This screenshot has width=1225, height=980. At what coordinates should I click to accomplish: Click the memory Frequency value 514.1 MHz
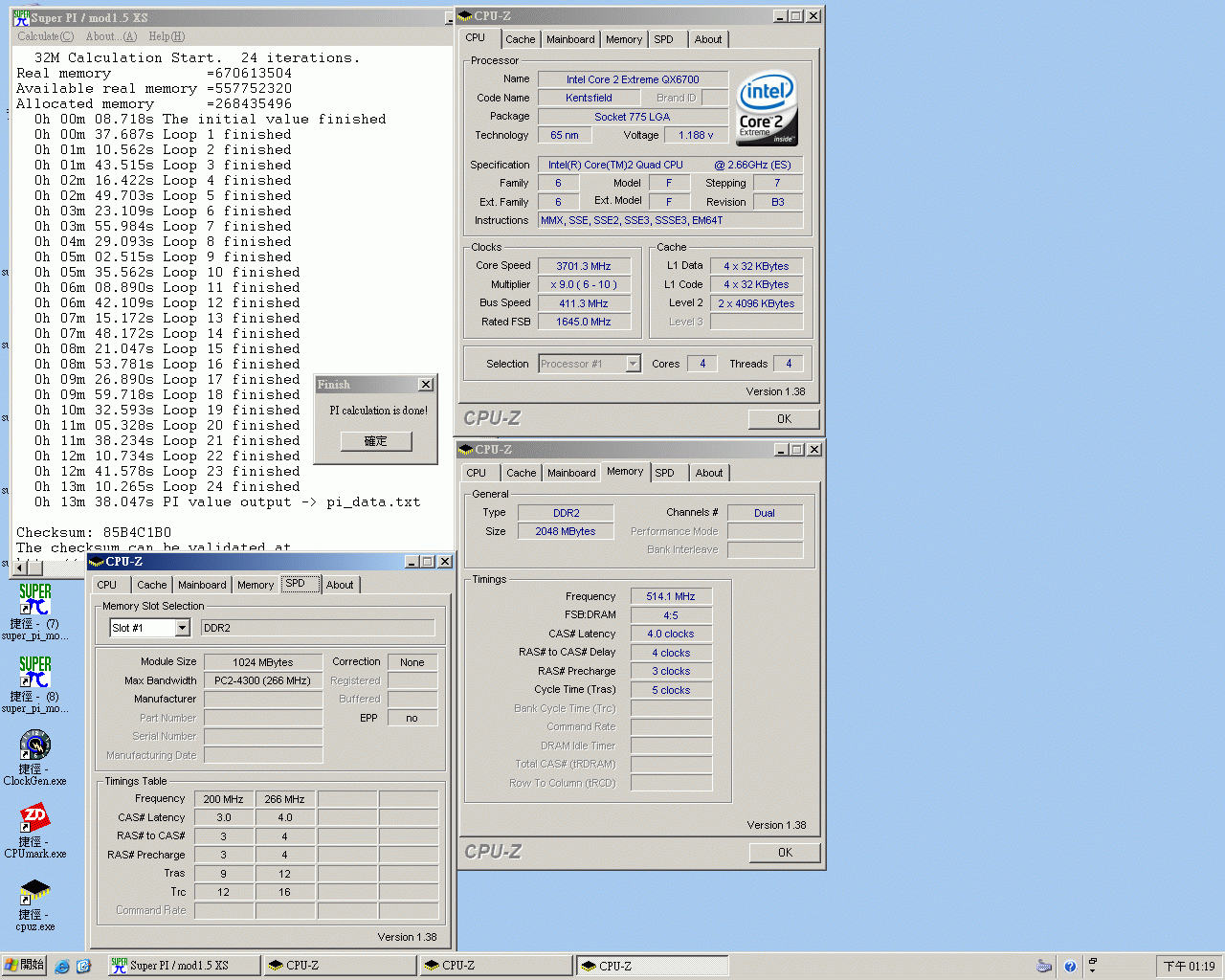671,596
